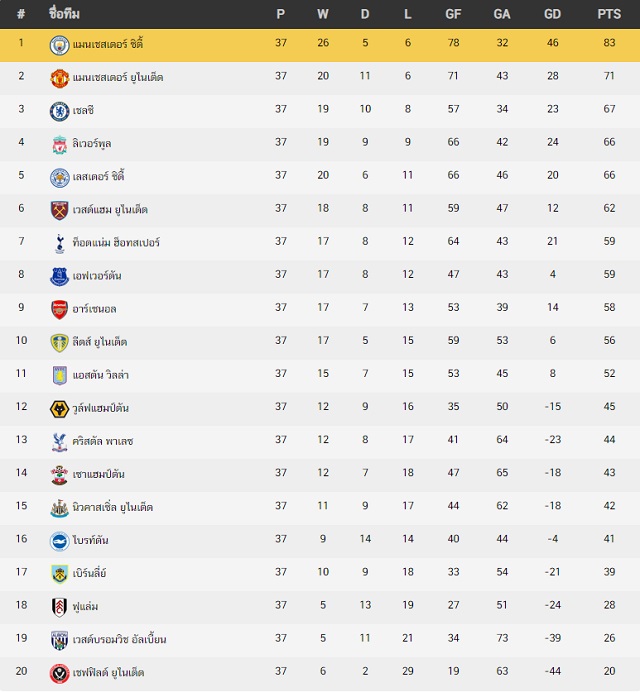Screen dimensions: 640x692
Task: Open the เลสเตอร์ ซิตี้ team name
Action: pos(98,176)
